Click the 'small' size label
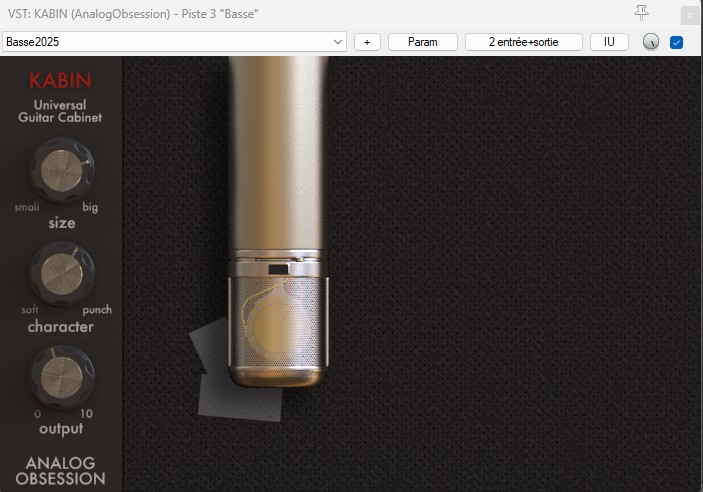The height and width of the screenshot is (492, 703). tap(27, 207)
